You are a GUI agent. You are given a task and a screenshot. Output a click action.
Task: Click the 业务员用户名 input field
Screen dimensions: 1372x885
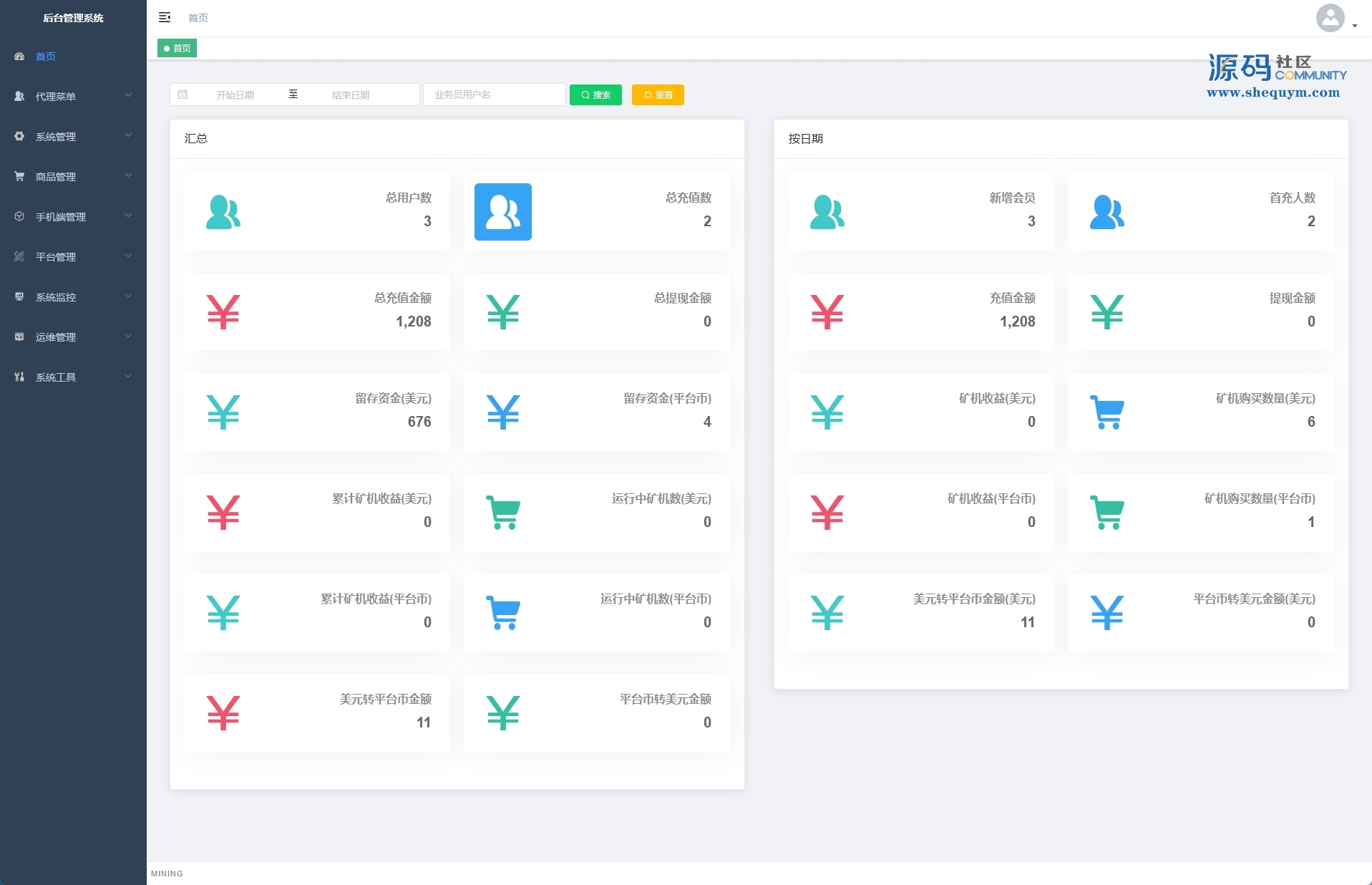[494, 95]
